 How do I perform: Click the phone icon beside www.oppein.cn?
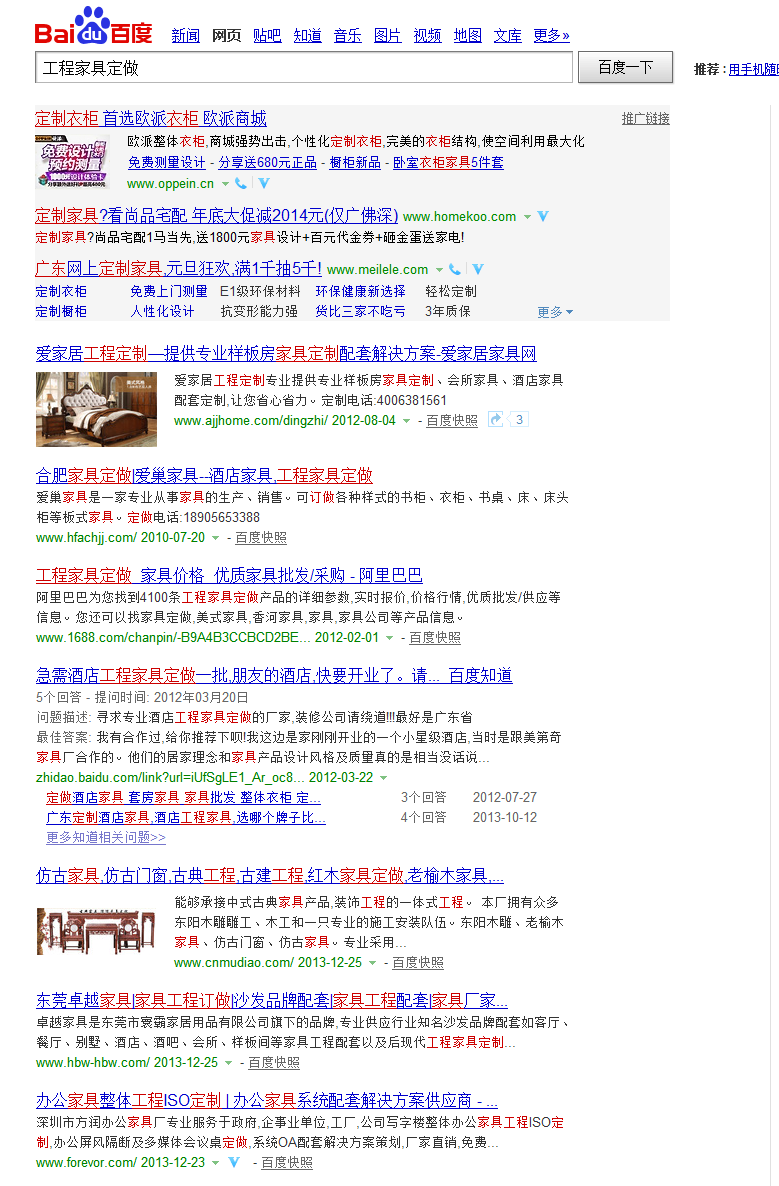242,184
